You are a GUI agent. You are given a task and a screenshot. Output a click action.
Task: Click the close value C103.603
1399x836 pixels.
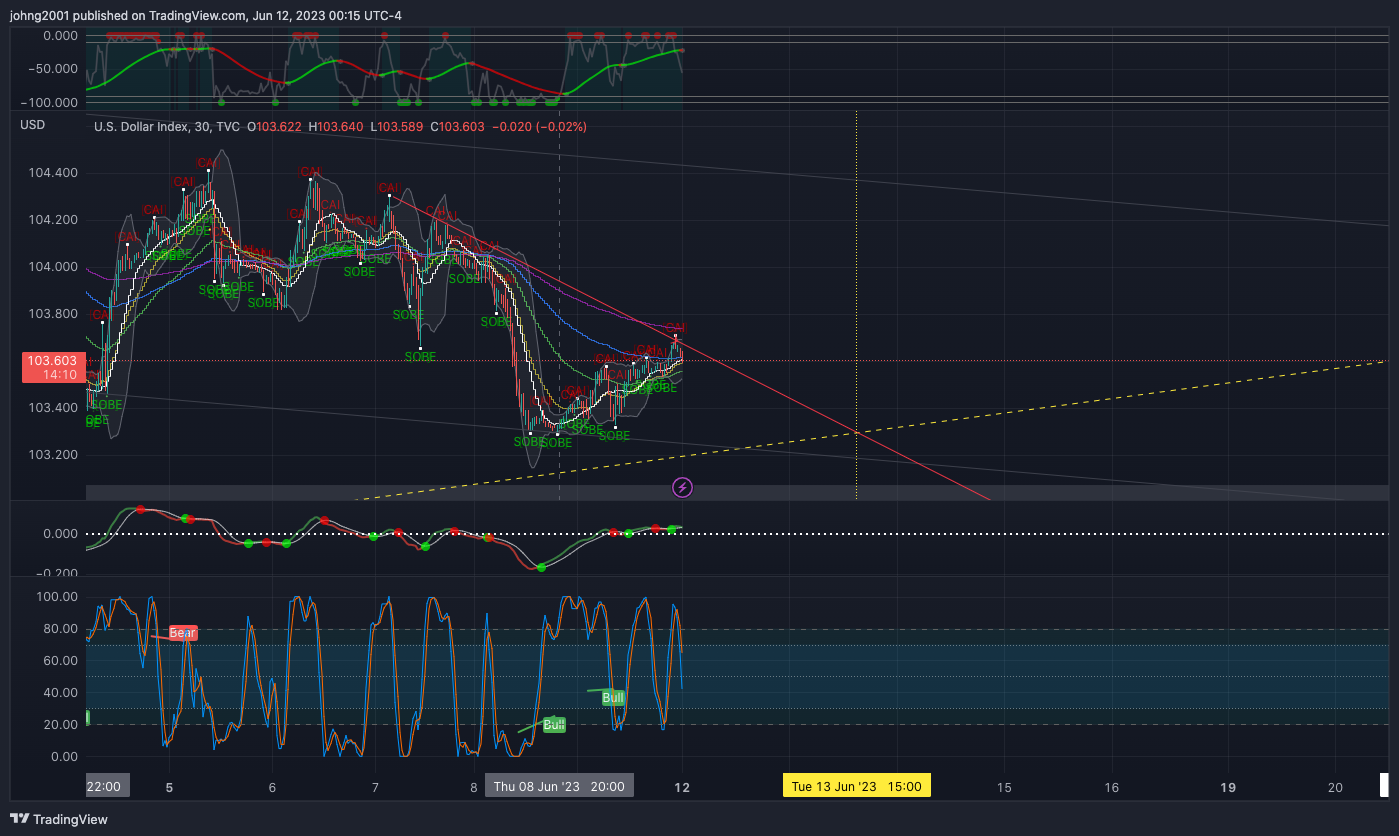coord(457,127)
